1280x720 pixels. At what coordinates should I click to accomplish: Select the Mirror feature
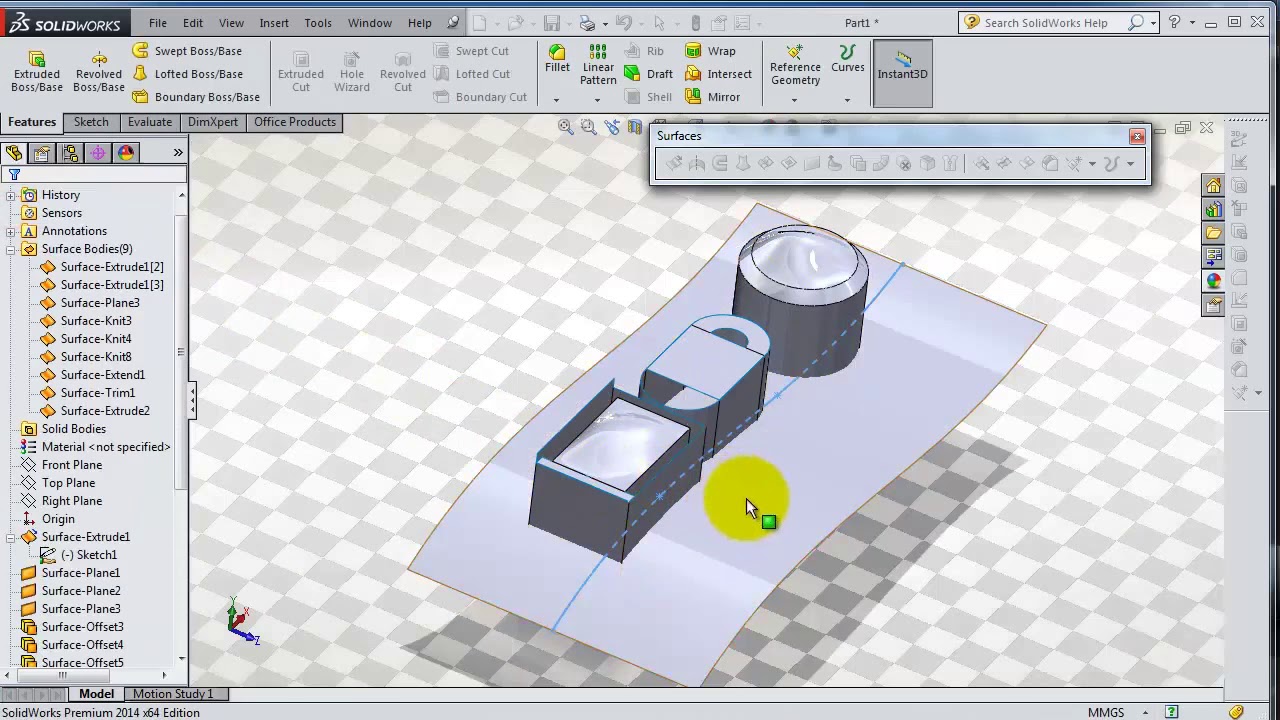coord(712,97)
